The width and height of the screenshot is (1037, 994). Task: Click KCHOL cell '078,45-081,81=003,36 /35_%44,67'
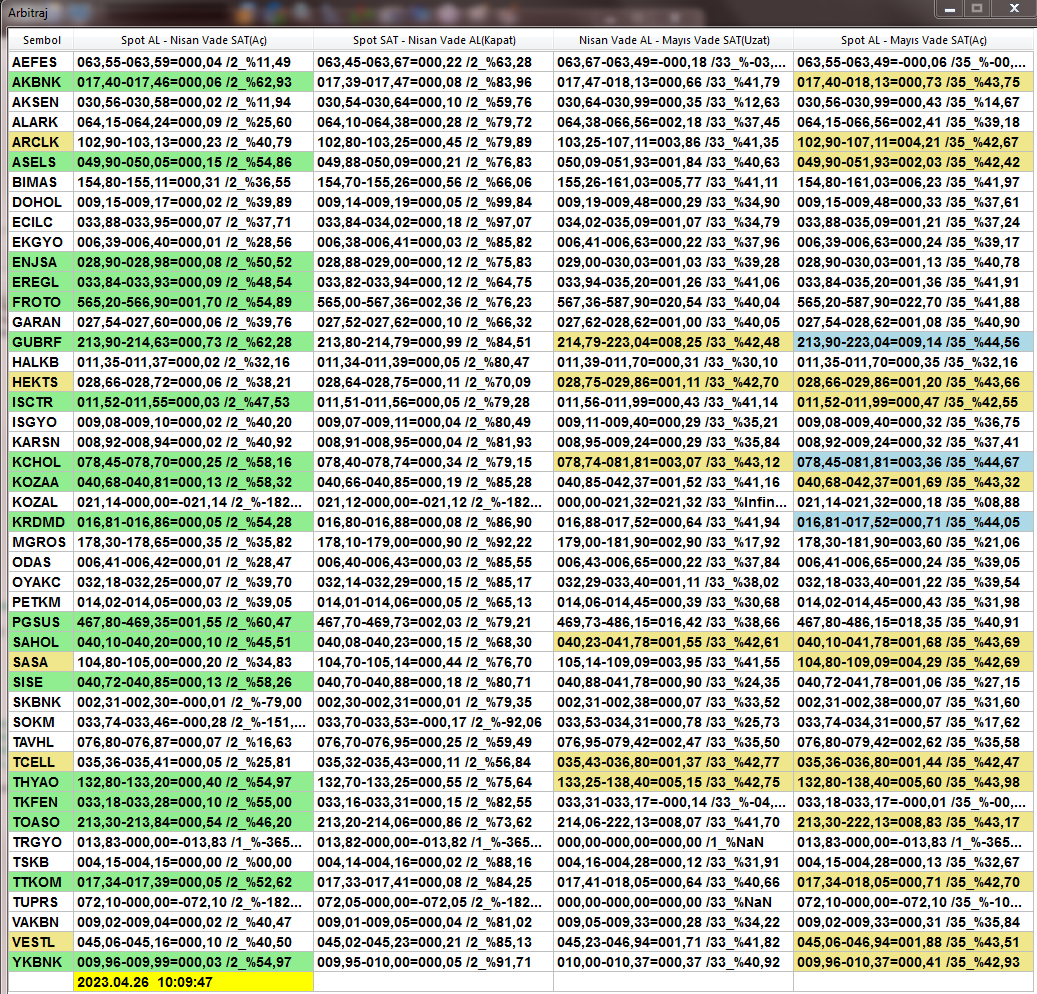(x=913, y=462)
